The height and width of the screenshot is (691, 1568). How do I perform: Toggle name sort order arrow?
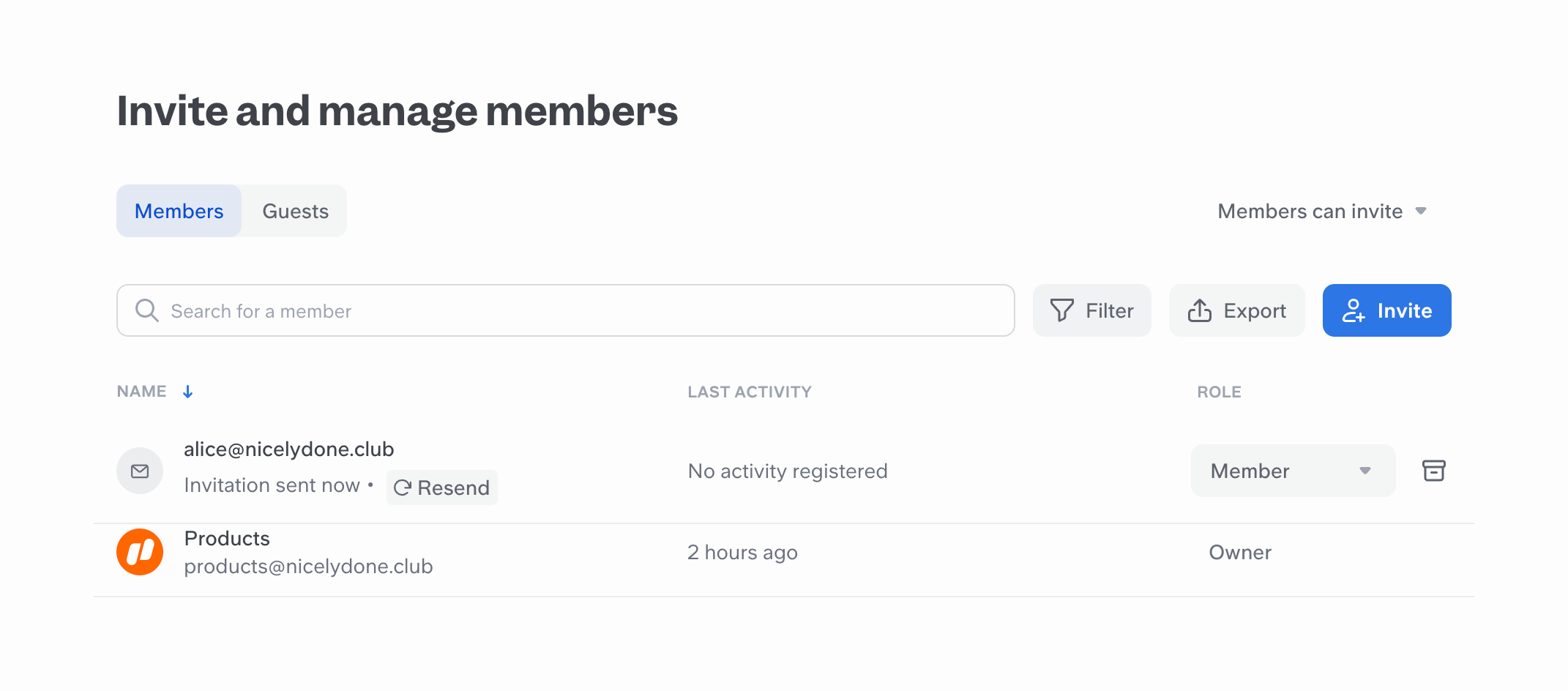188,392
